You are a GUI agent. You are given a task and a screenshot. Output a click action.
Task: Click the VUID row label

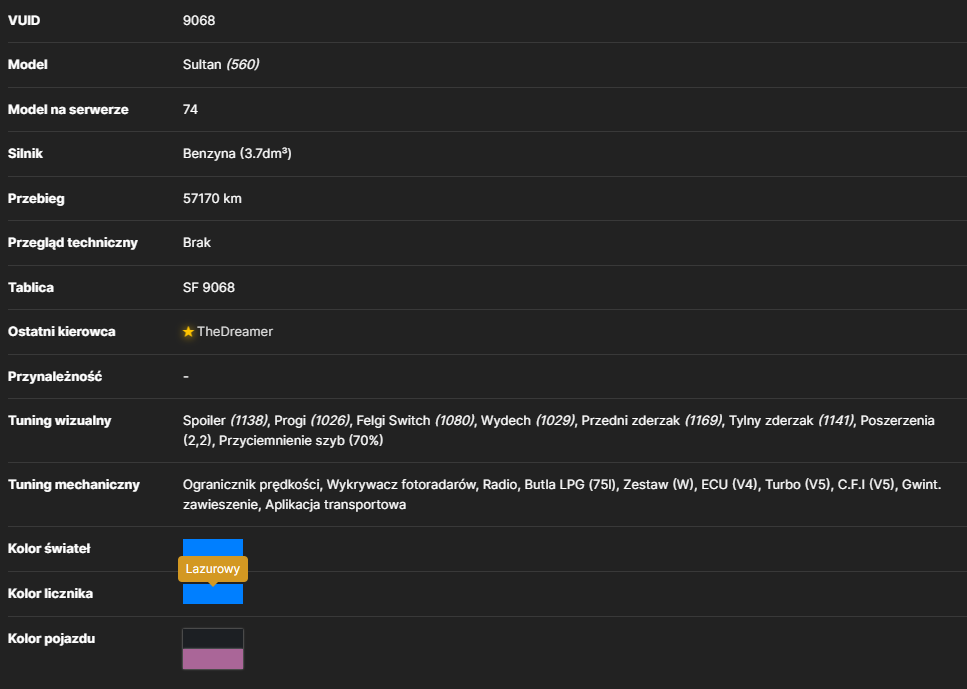click(24, 20)
